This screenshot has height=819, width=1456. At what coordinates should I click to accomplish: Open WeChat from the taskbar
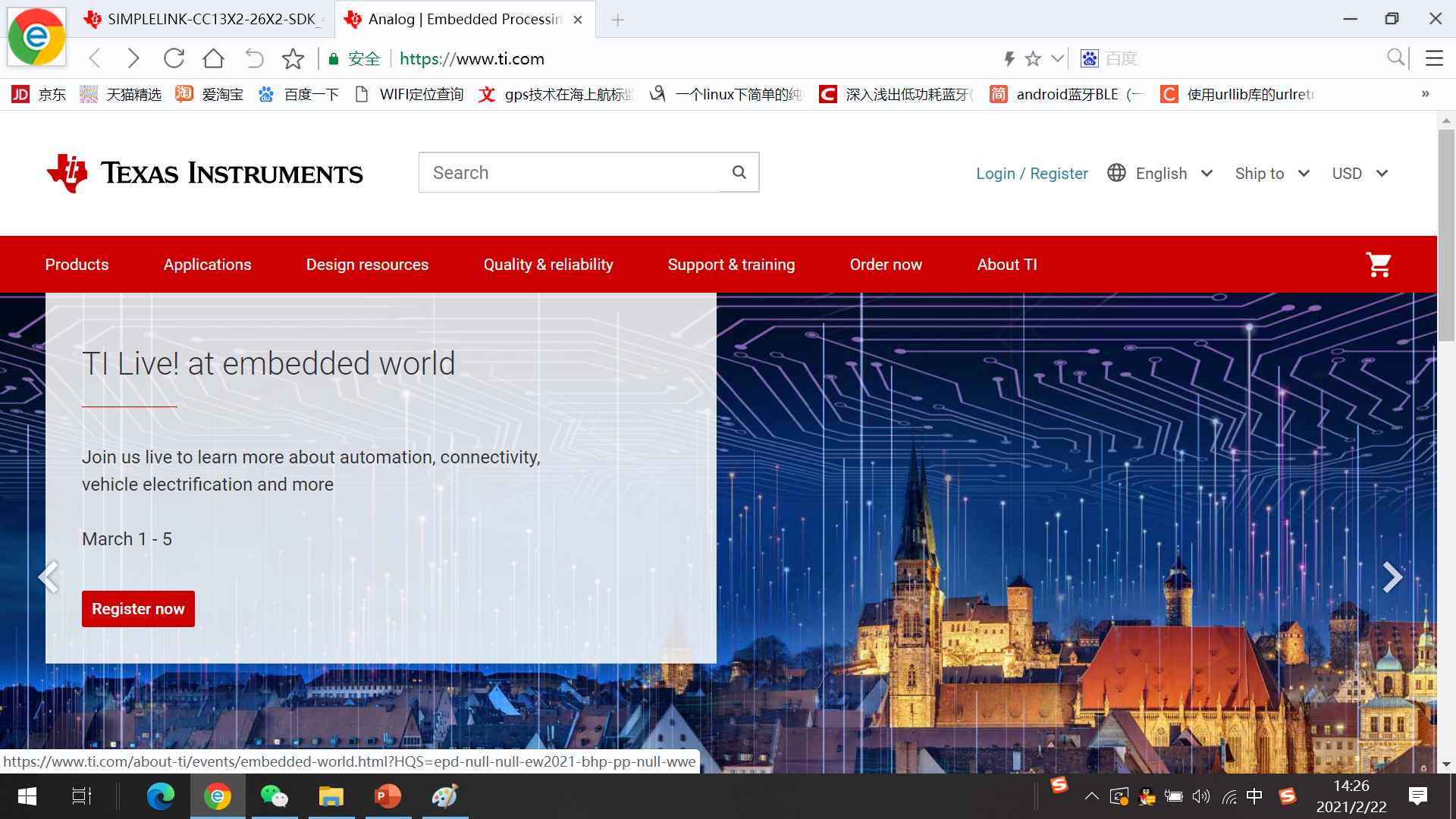pos(274,796)
